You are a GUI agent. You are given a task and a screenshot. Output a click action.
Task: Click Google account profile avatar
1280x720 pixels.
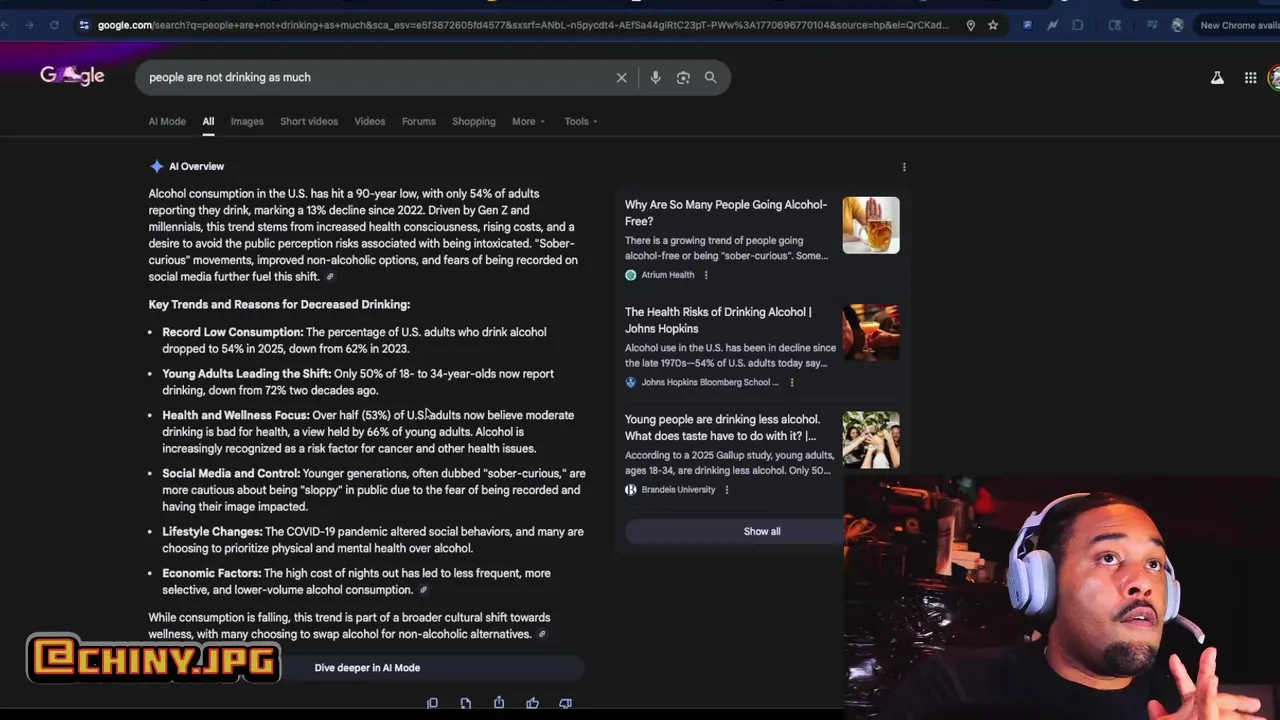(x=1274, y=77)
